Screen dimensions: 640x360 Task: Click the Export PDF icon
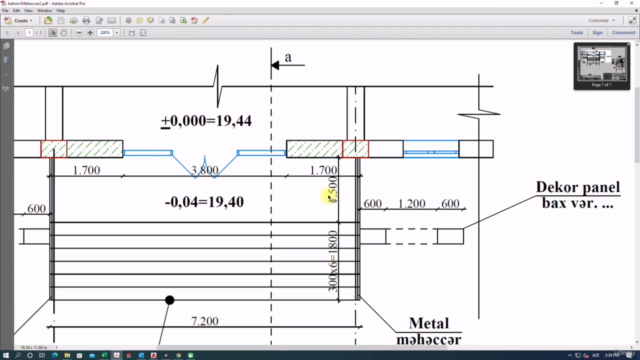pos(195,20)
